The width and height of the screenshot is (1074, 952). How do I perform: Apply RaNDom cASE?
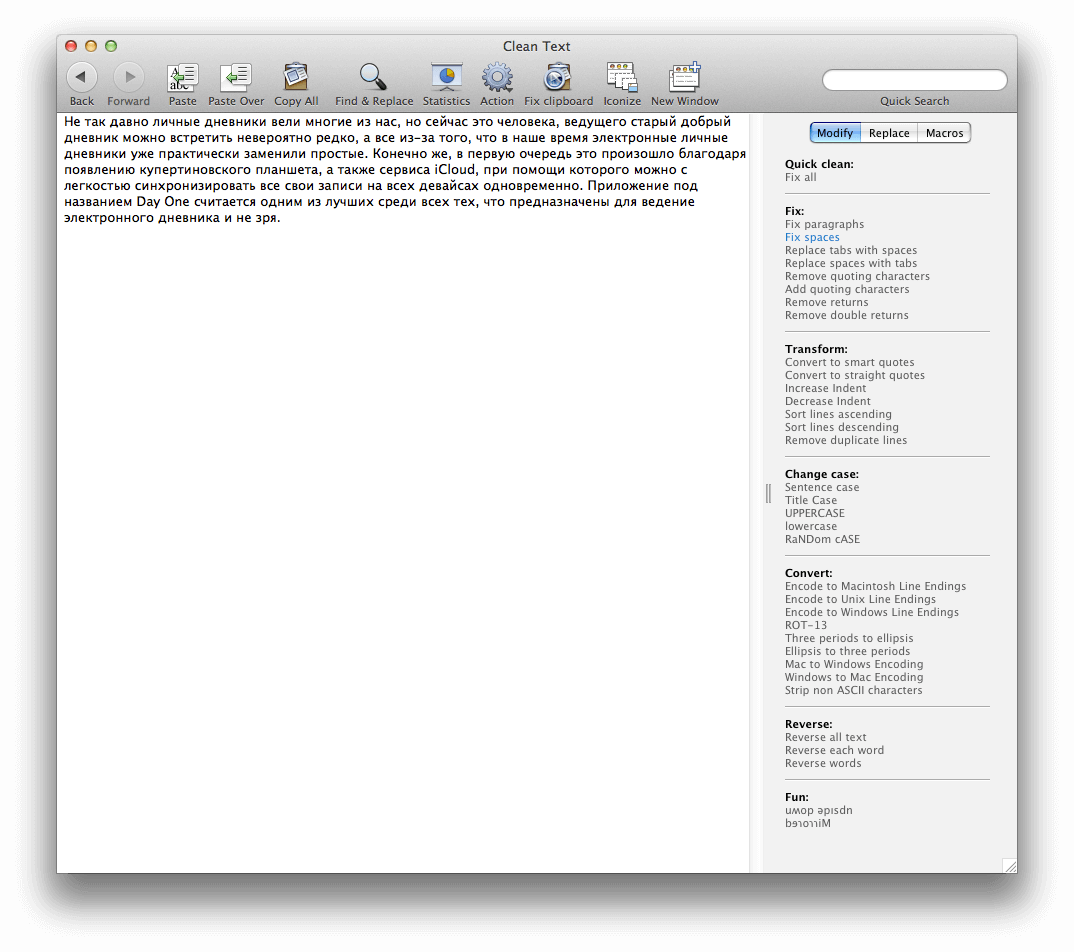point(823,539)
